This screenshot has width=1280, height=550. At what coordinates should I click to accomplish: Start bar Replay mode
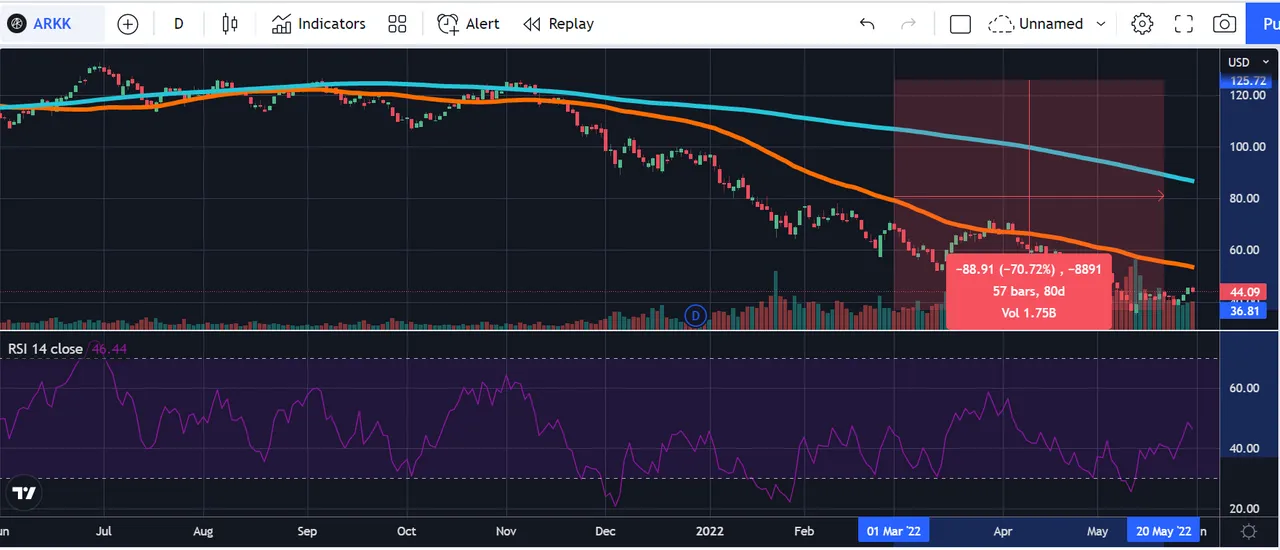coord(559,24)
